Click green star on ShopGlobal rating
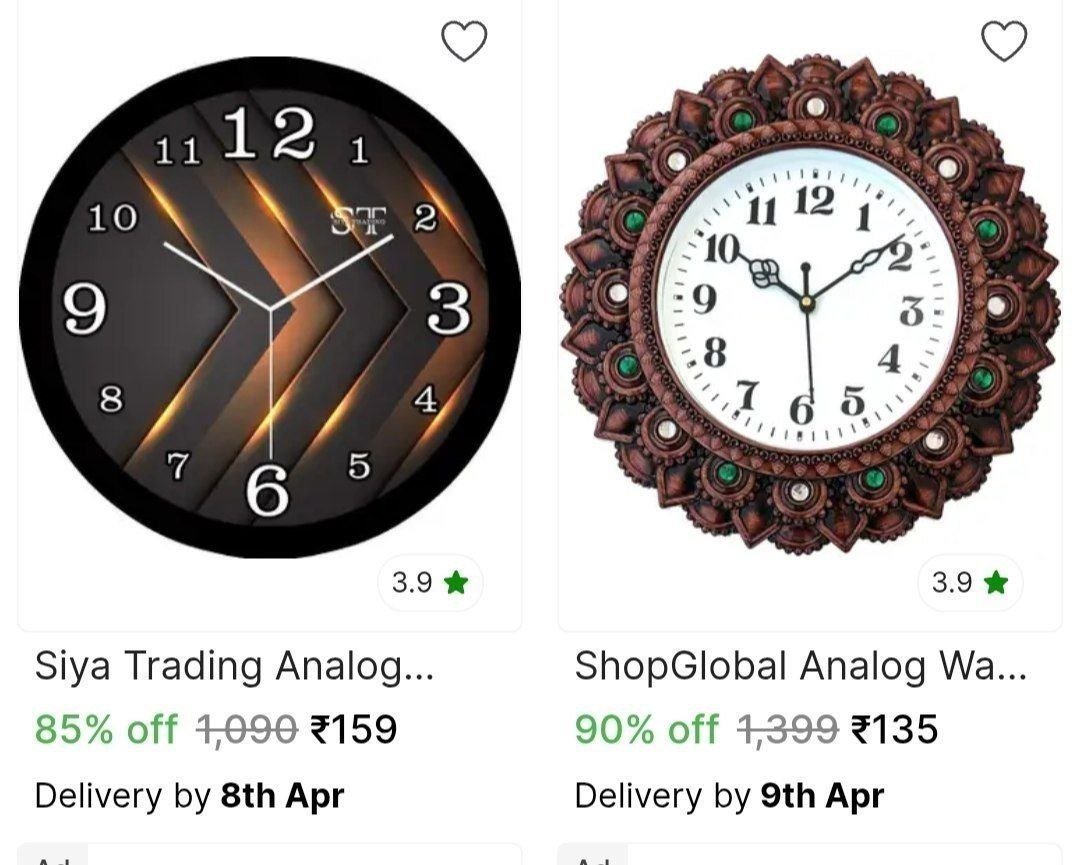The height and width of the screenshot is (865, 1080). pos(996,583)
